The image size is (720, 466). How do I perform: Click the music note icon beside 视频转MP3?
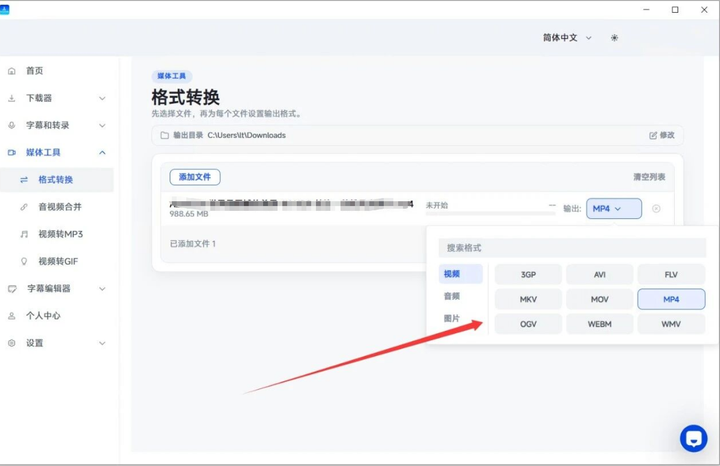pyautogui.click(x=24, y=234)
